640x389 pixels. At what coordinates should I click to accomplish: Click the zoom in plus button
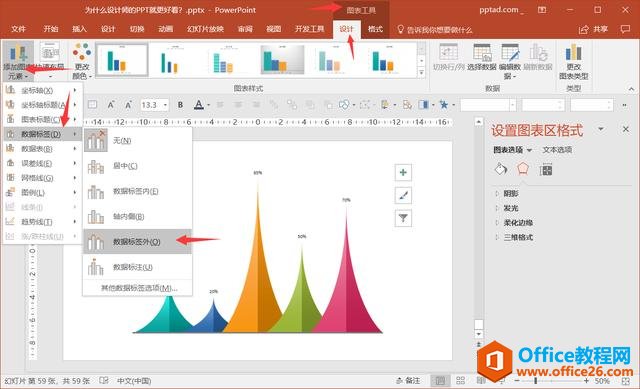tap(586, 381)
